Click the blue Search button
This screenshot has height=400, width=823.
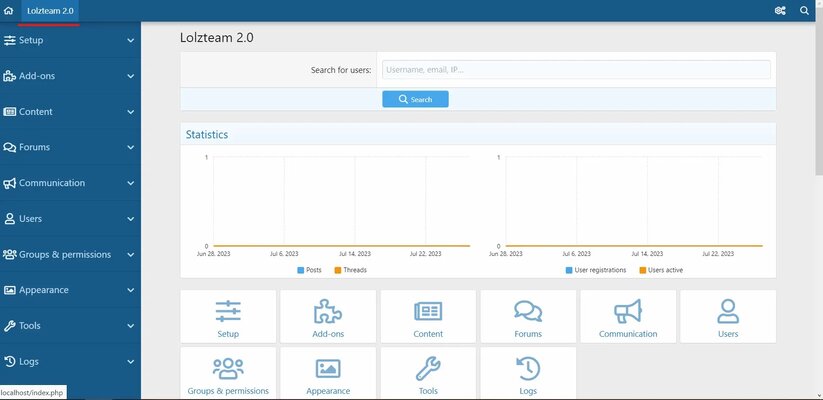point(415,99)
